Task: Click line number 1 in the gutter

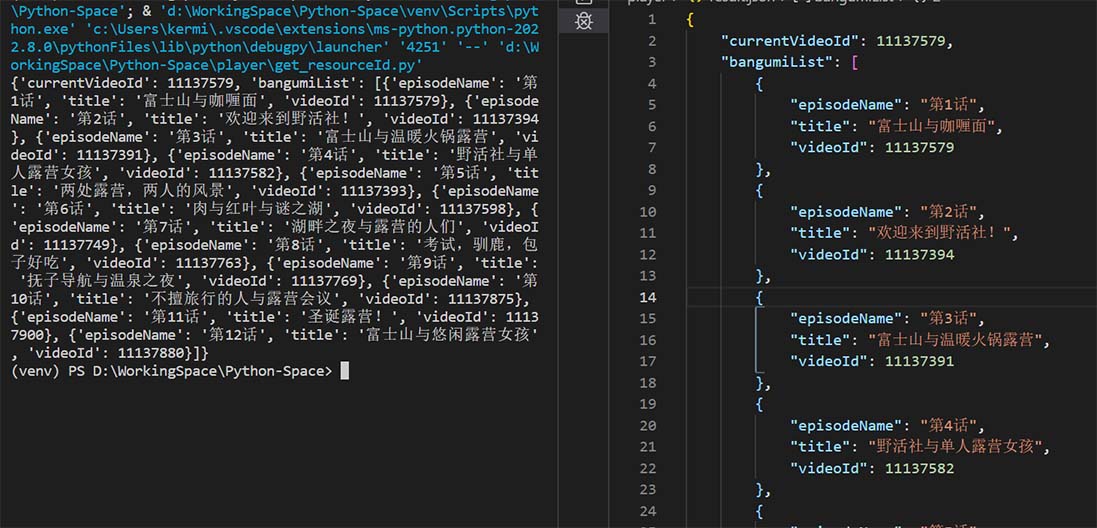Action: 653,20
